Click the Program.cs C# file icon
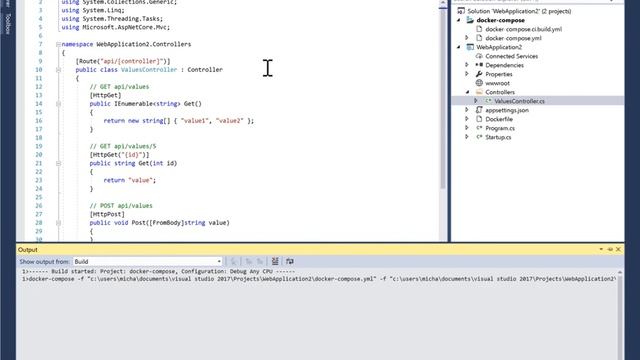Screen dimensions: 640x360 coord(479,128)
